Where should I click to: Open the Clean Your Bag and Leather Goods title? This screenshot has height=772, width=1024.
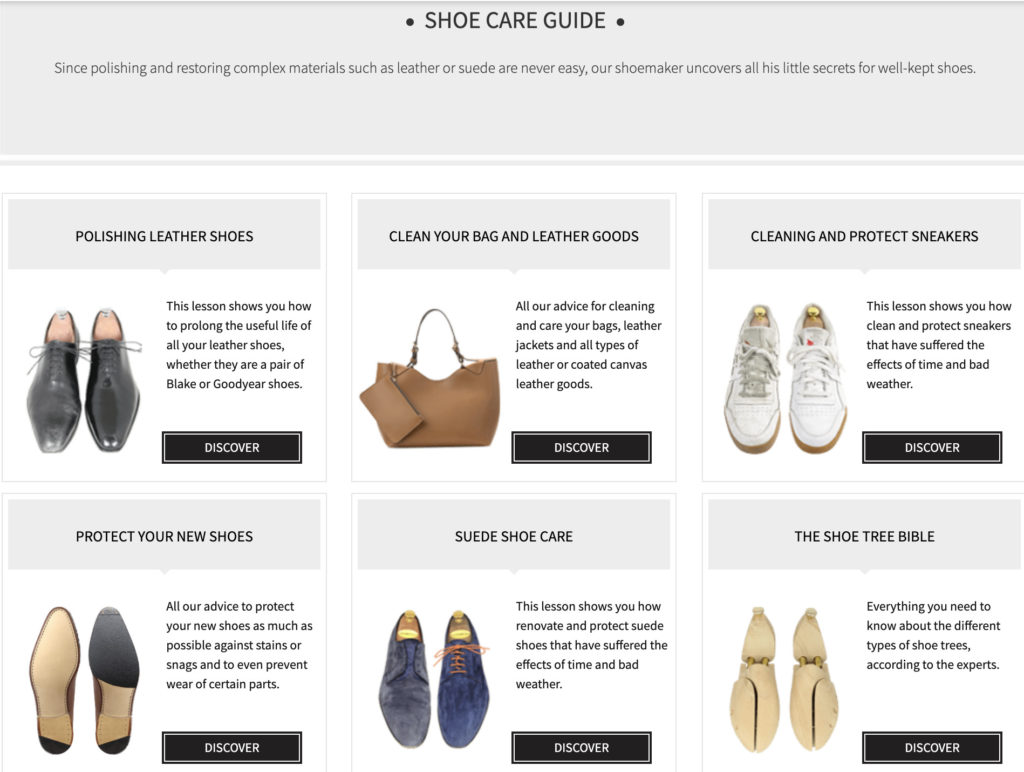pos(513,236)
